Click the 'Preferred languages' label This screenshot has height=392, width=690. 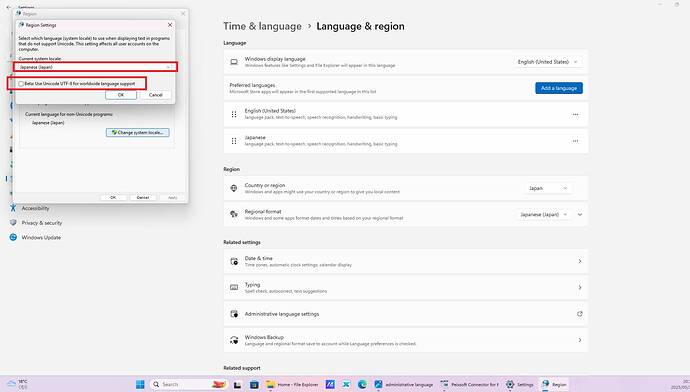[x=252, y=85]
